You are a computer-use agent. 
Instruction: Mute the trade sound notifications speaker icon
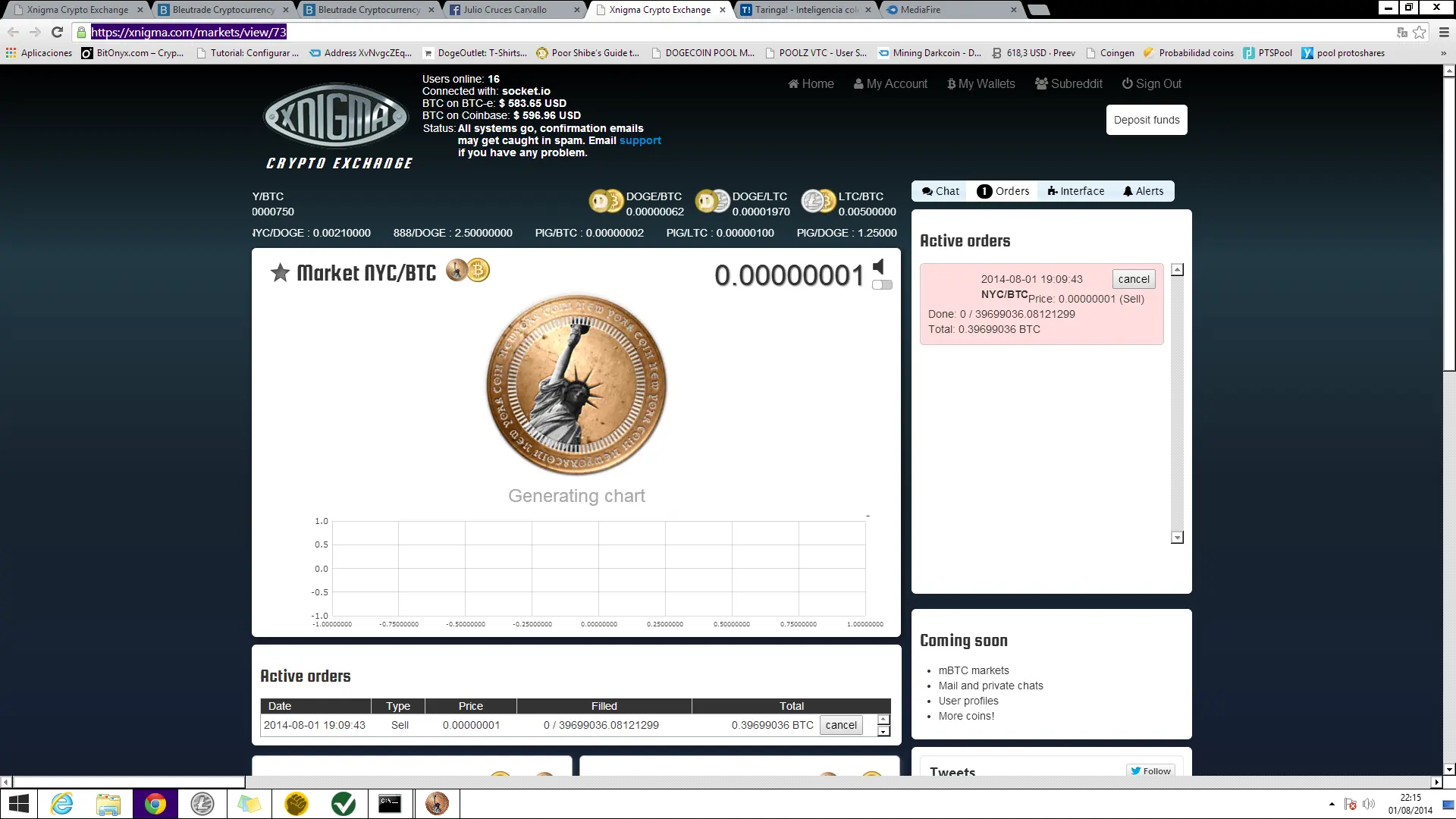(x=877, y=266)
